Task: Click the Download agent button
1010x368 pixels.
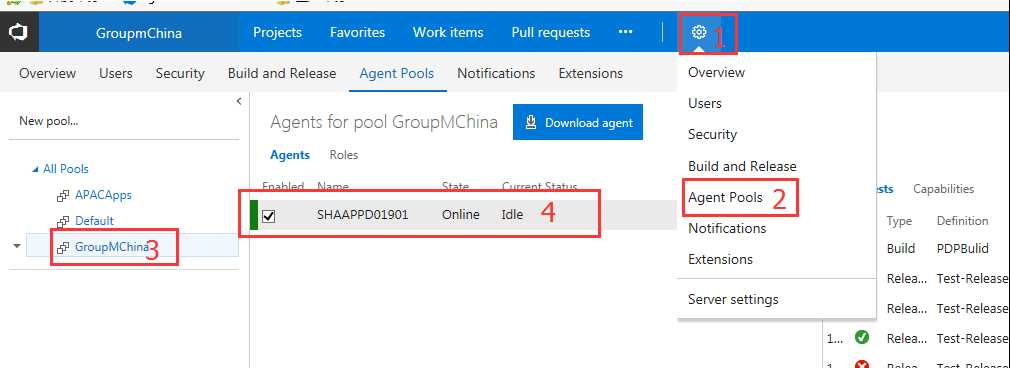Action: click(578, 122)
